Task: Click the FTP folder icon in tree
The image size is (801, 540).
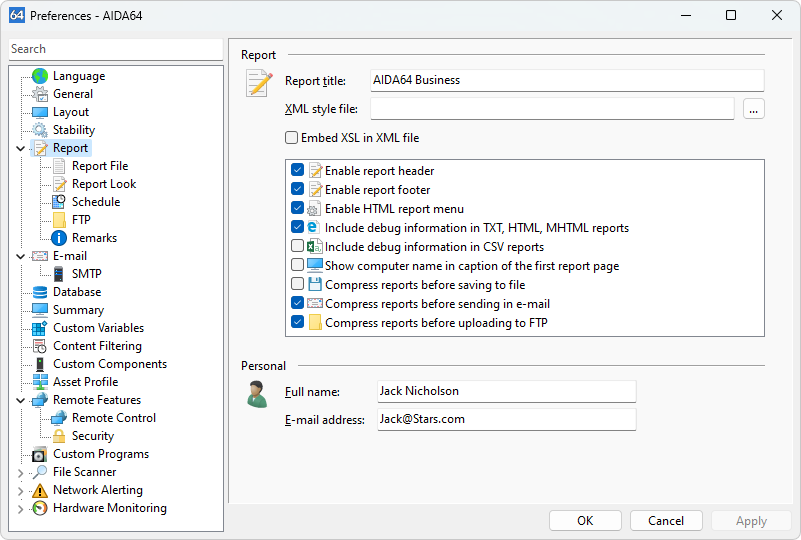Action: coord(59,220)
